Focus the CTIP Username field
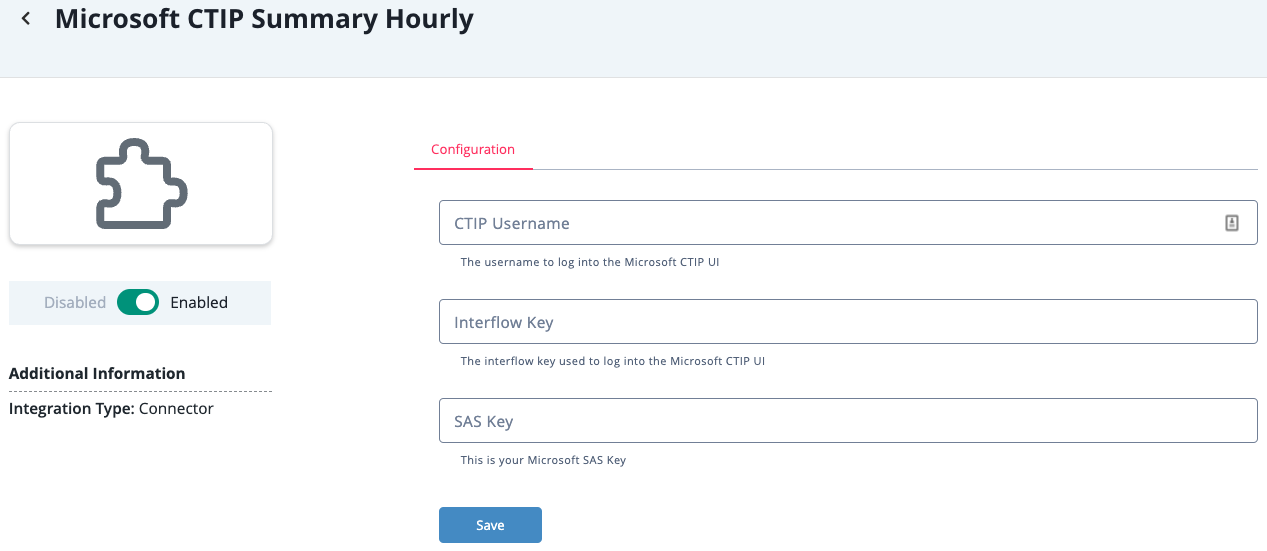 [848, 223]
